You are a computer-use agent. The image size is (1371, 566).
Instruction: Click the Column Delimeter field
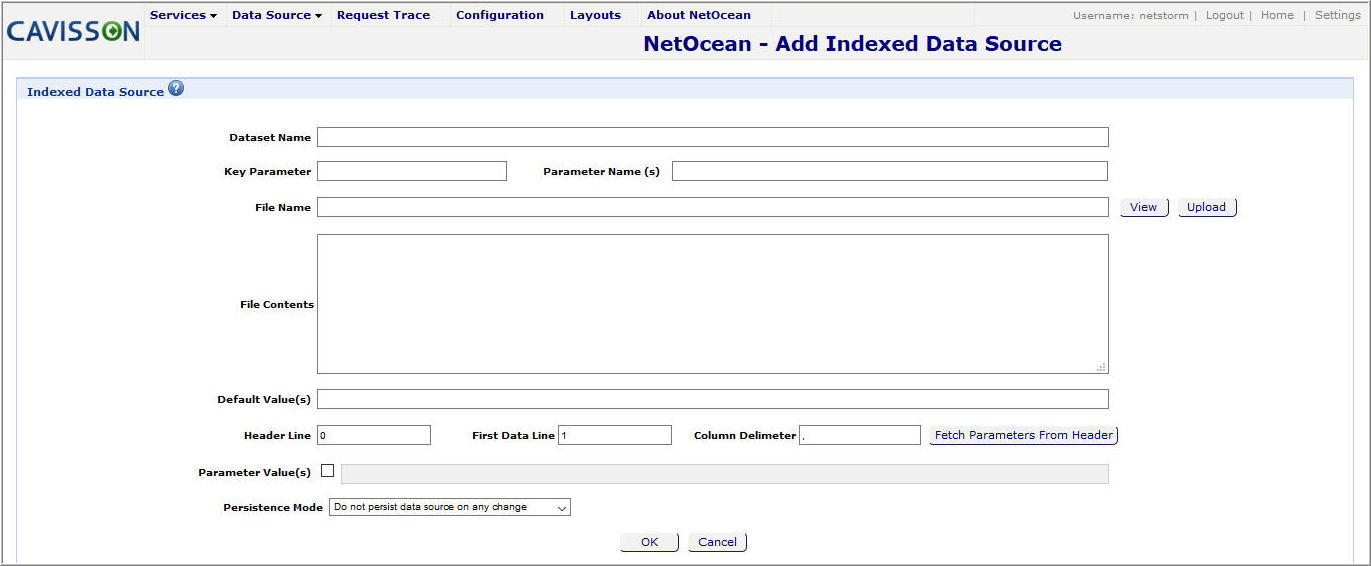coord(860,435)
